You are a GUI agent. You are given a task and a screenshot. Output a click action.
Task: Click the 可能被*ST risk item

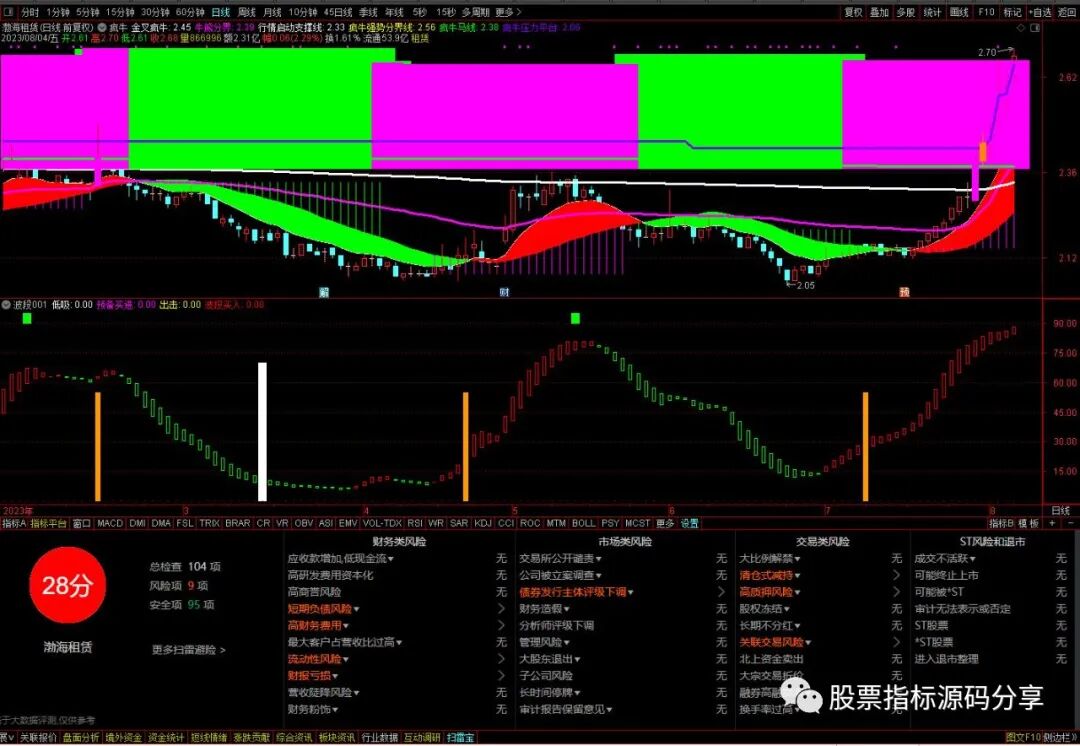[939, 592]
